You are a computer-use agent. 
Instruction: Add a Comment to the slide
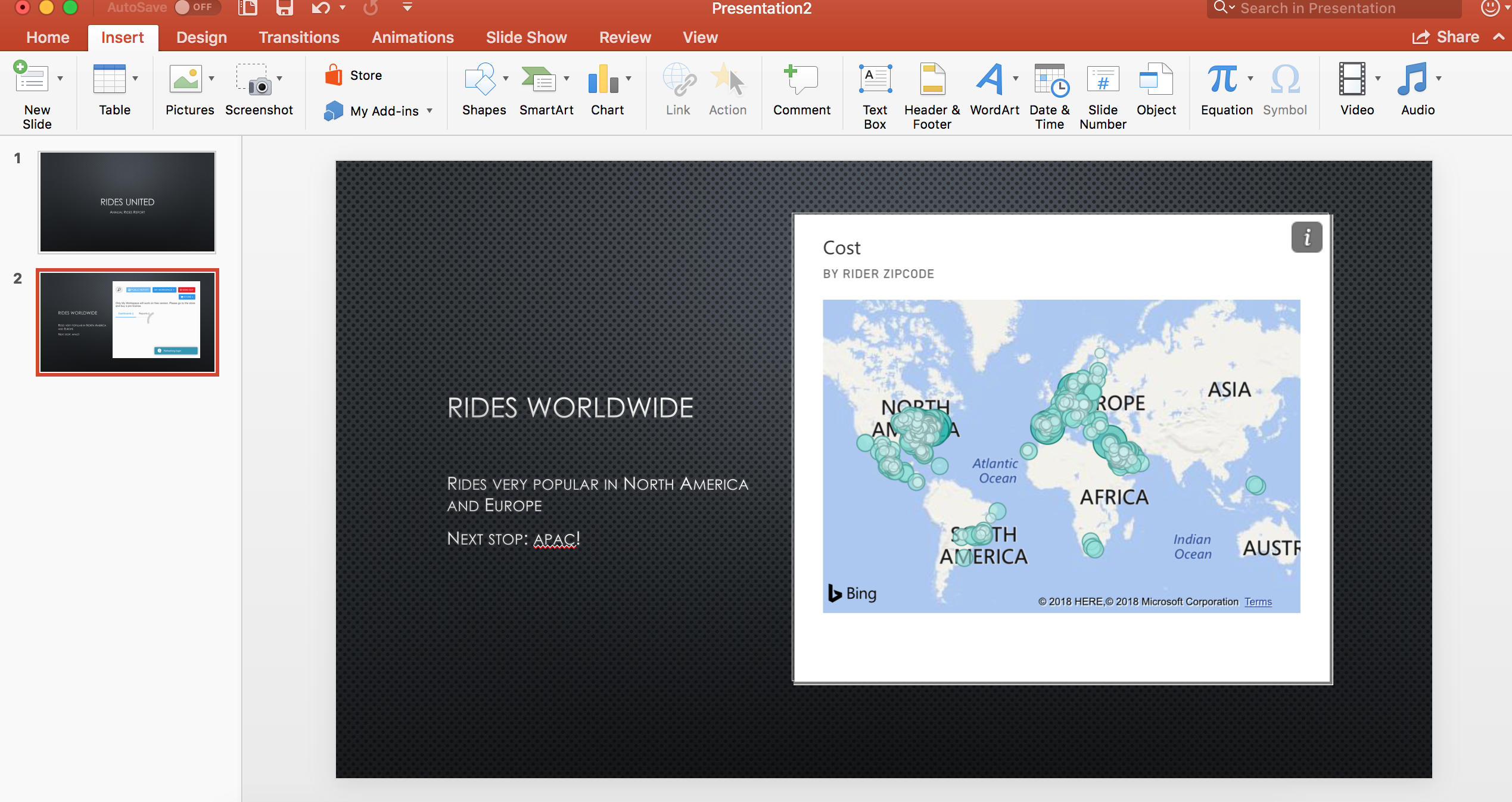coord(801,80)
